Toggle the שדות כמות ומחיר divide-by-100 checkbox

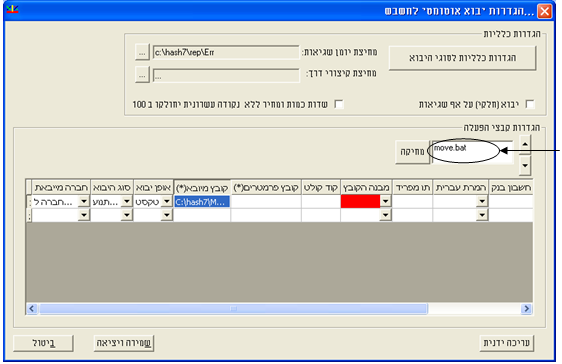[339, 104]
